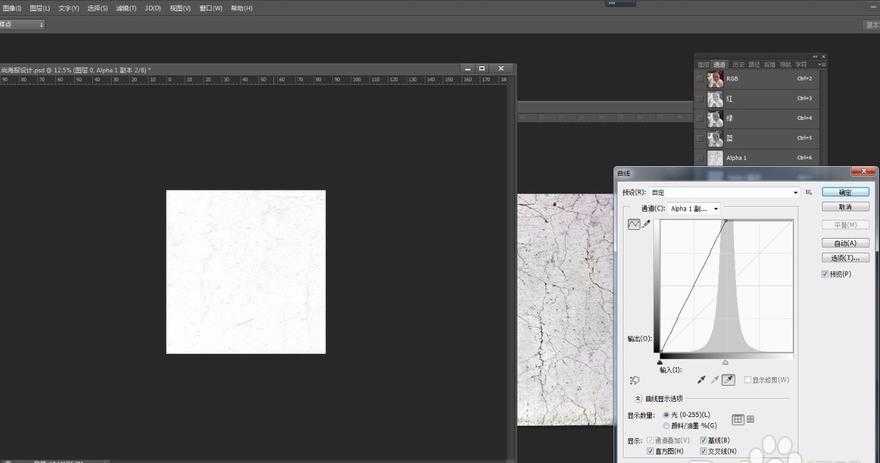Pick the gray point eyedropper
The width and height of the screenshot is (880, 463).
[714, 380]
